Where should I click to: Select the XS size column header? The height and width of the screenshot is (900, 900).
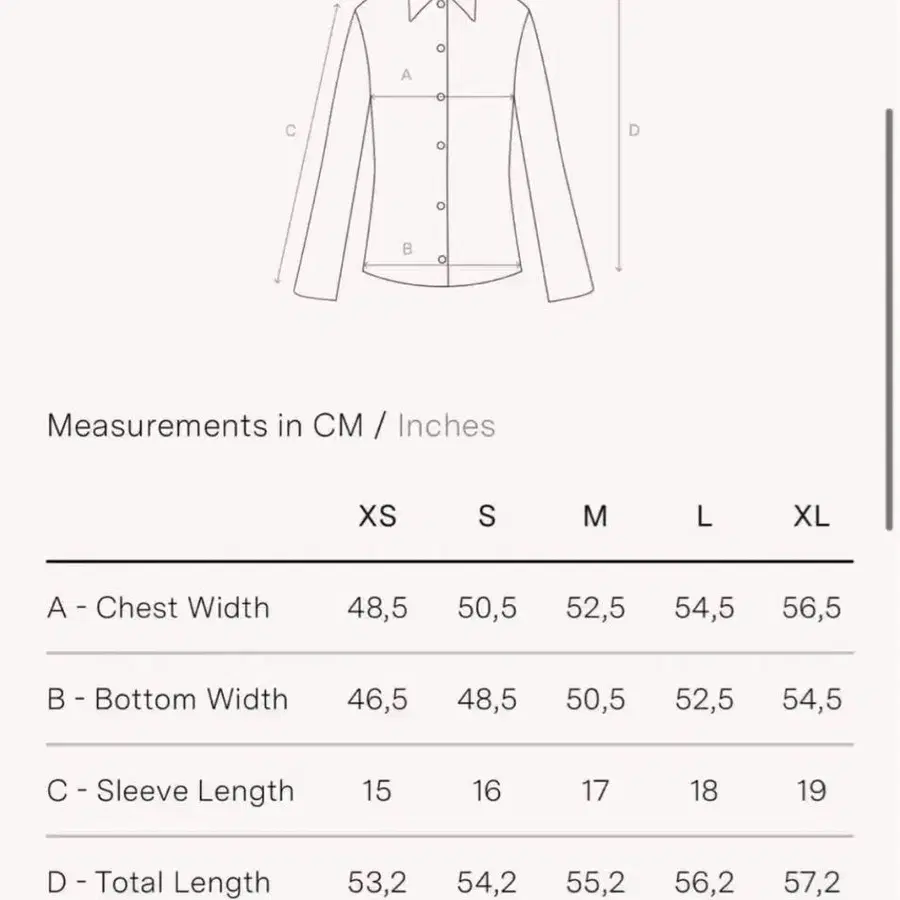coord(377,516)
